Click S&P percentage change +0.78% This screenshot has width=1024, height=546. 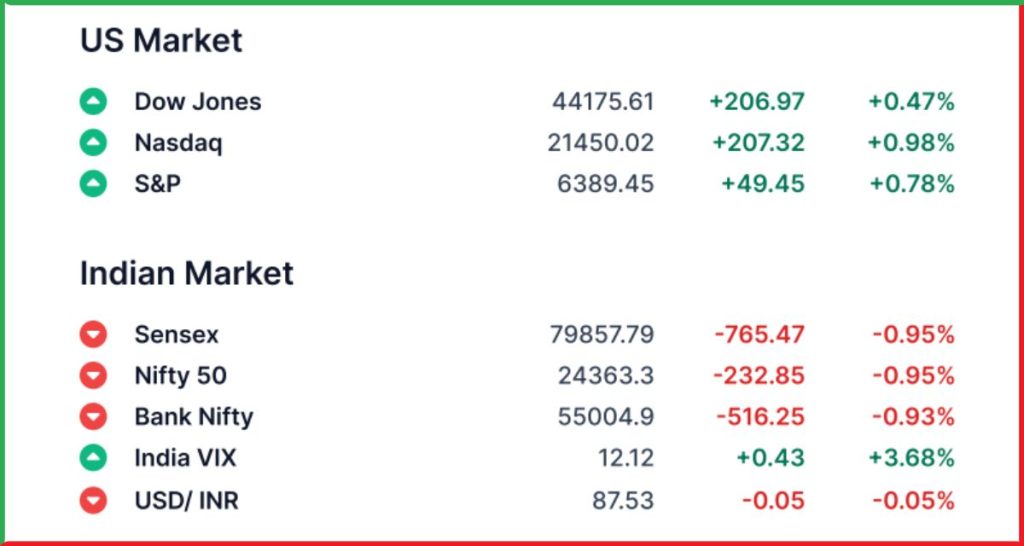click(x=912, y=184)
